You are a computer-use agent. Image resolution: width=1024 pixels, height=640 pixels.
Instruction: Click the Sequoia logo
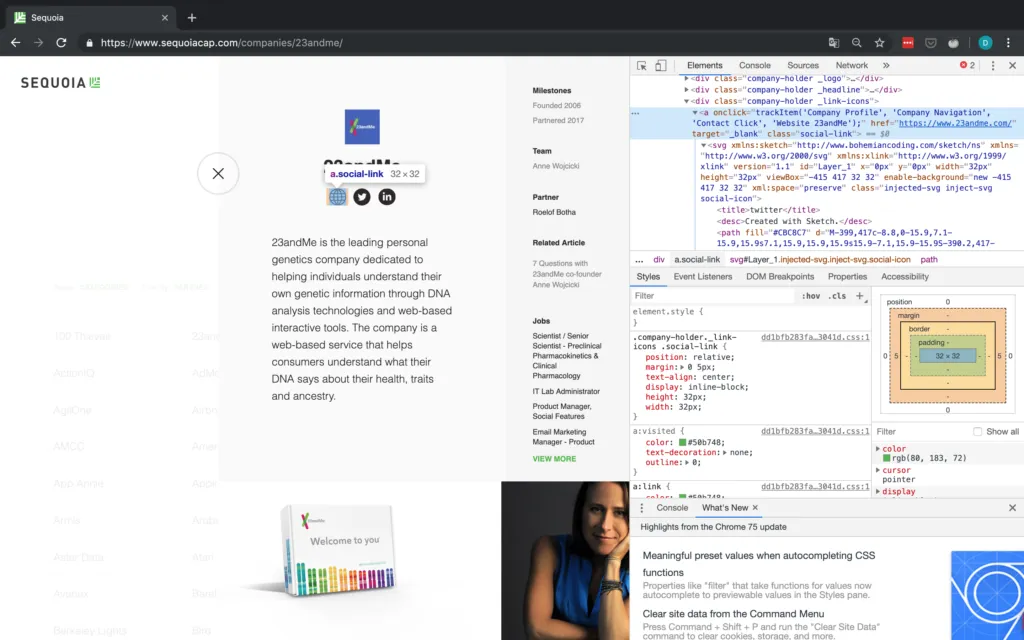point(60,82)
